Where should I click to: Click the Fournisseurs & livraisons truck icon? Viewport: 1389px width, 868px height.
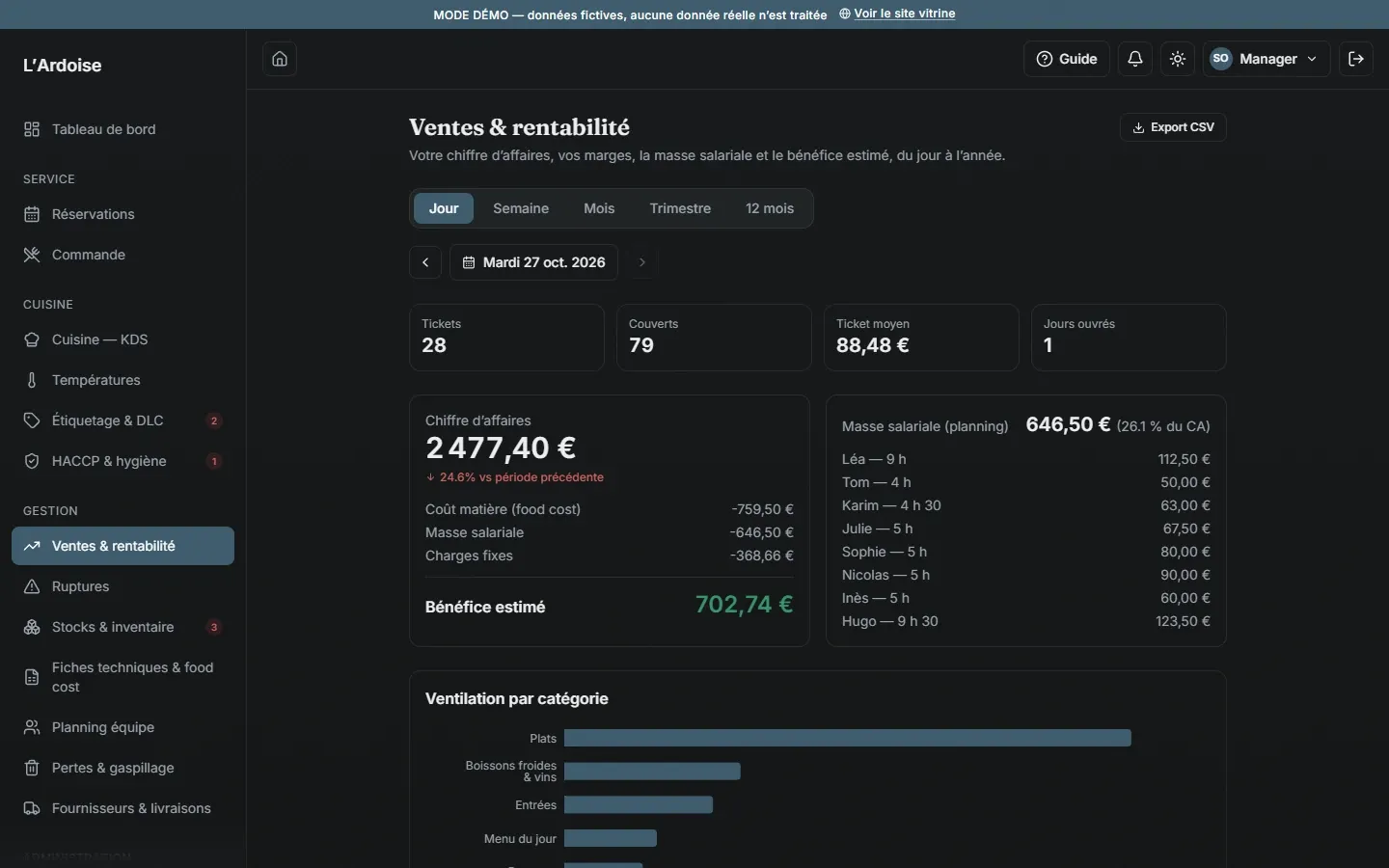(x=32, y=808)
